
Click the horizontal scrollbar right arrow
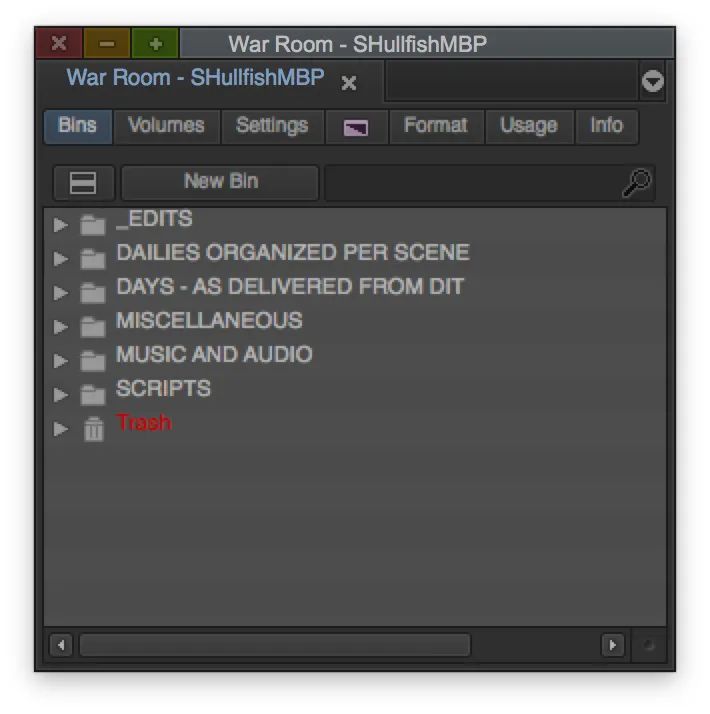pos(613,645)
